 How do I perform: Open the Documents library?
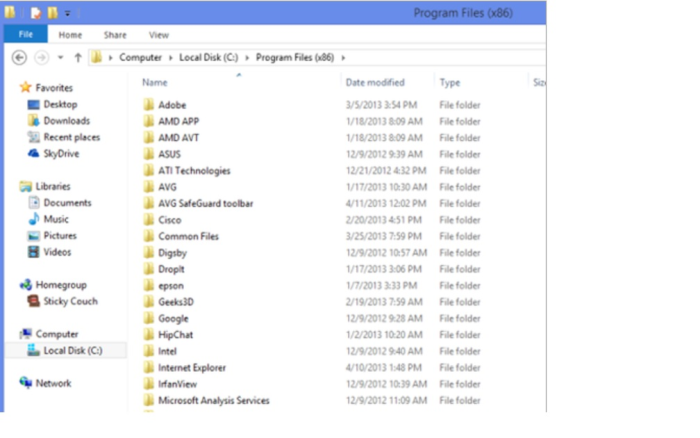[x=67, y=203]
